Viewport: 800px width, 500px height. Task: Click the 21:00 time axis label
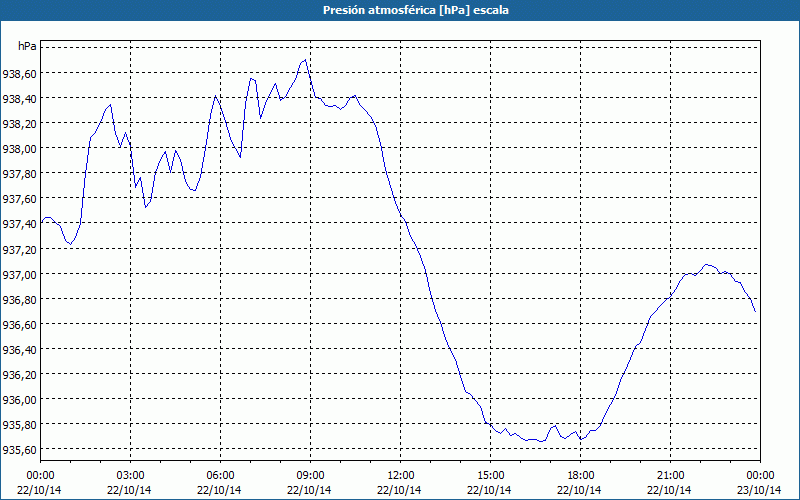(670, 476)
